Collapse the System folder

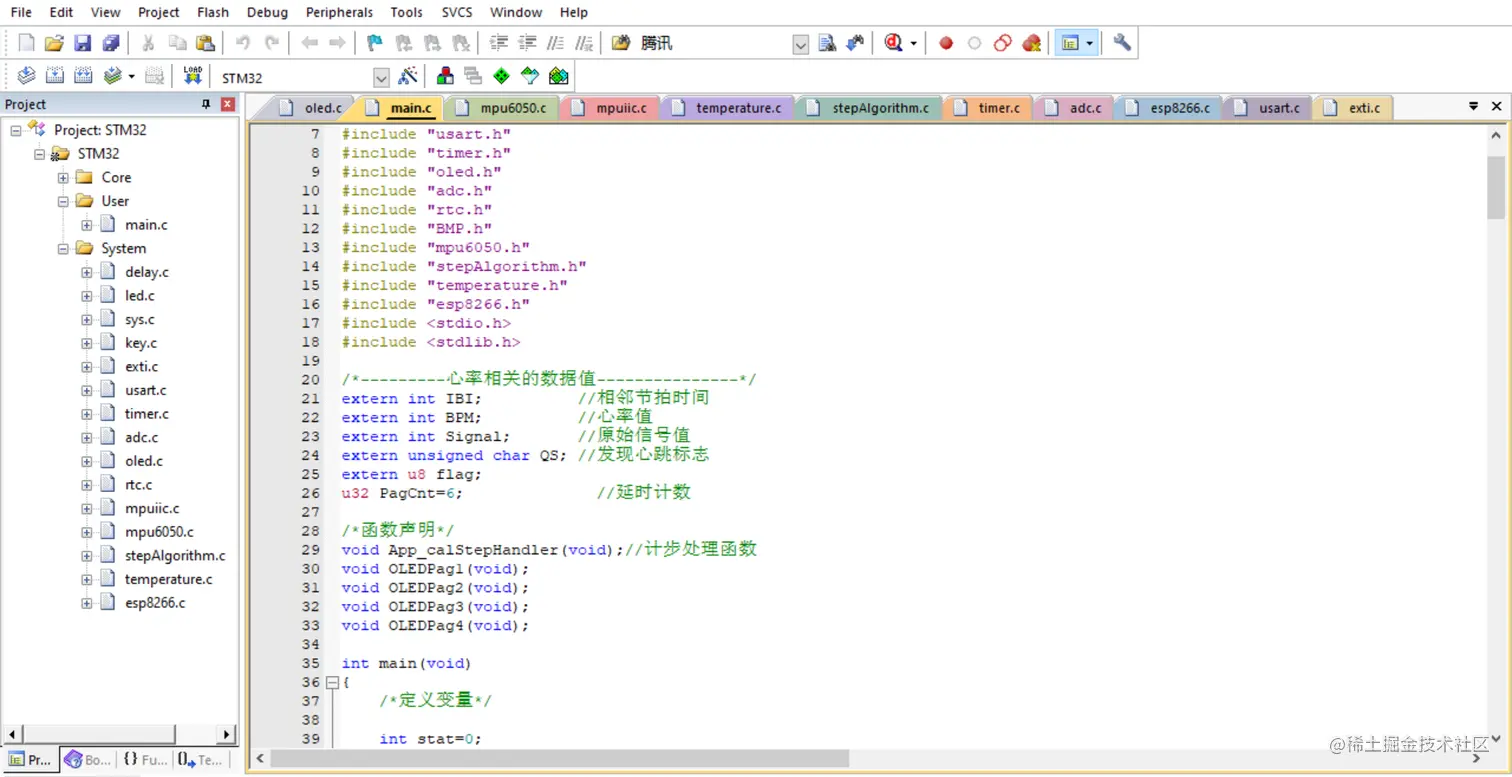point(63,249)
